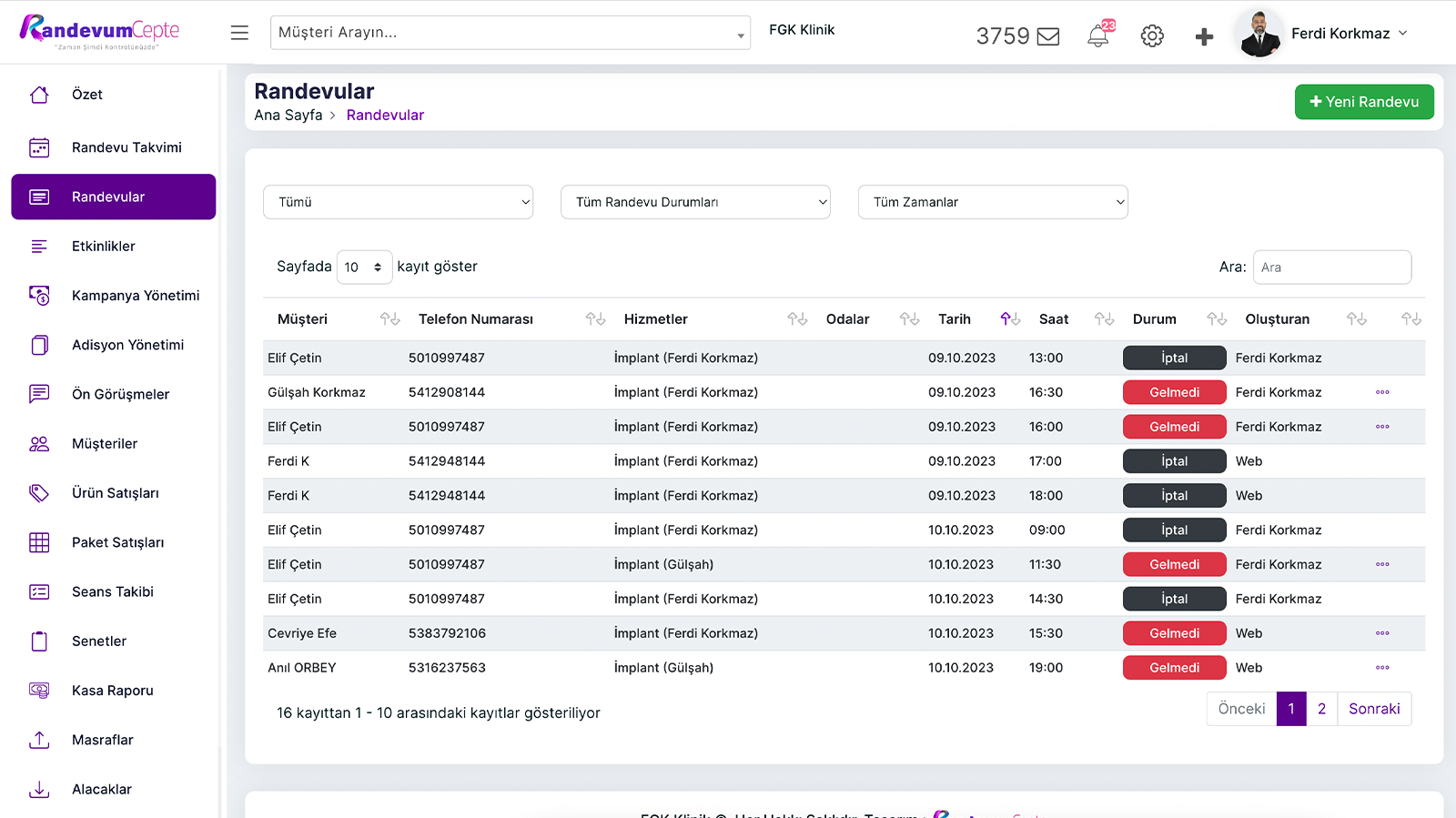Click İptal status badge for 13:00 appointment
Screen dimensions: 1456x818
click(x=1175, y=358)
